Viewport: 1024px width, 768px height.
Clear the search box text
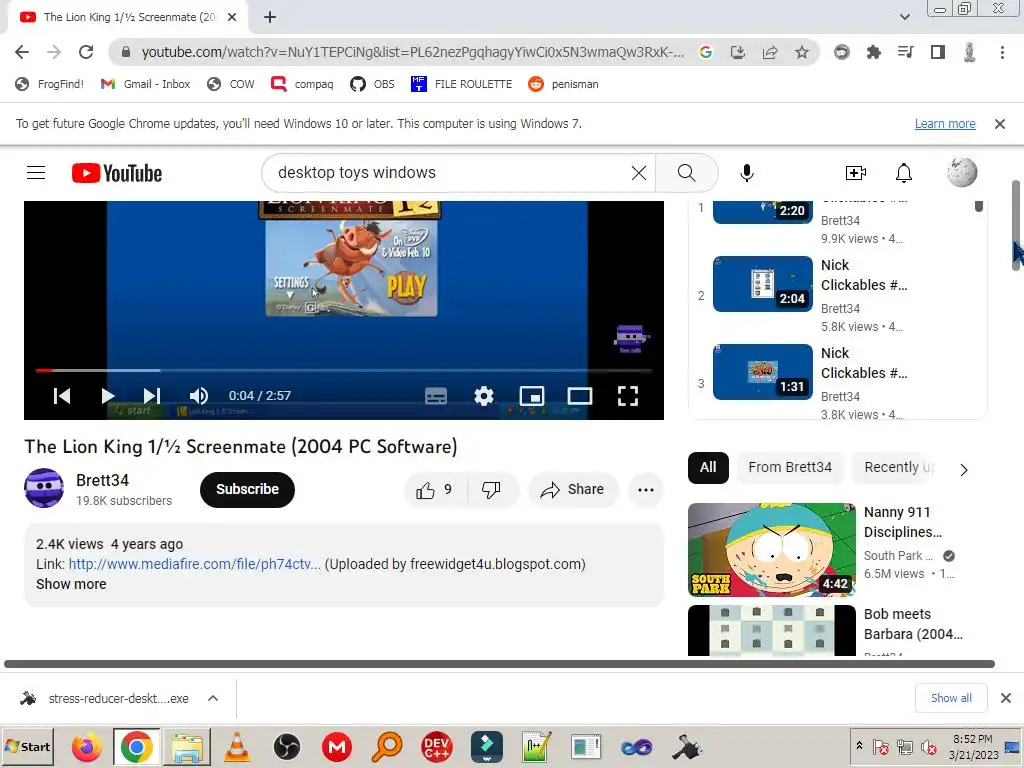(639, 173)
